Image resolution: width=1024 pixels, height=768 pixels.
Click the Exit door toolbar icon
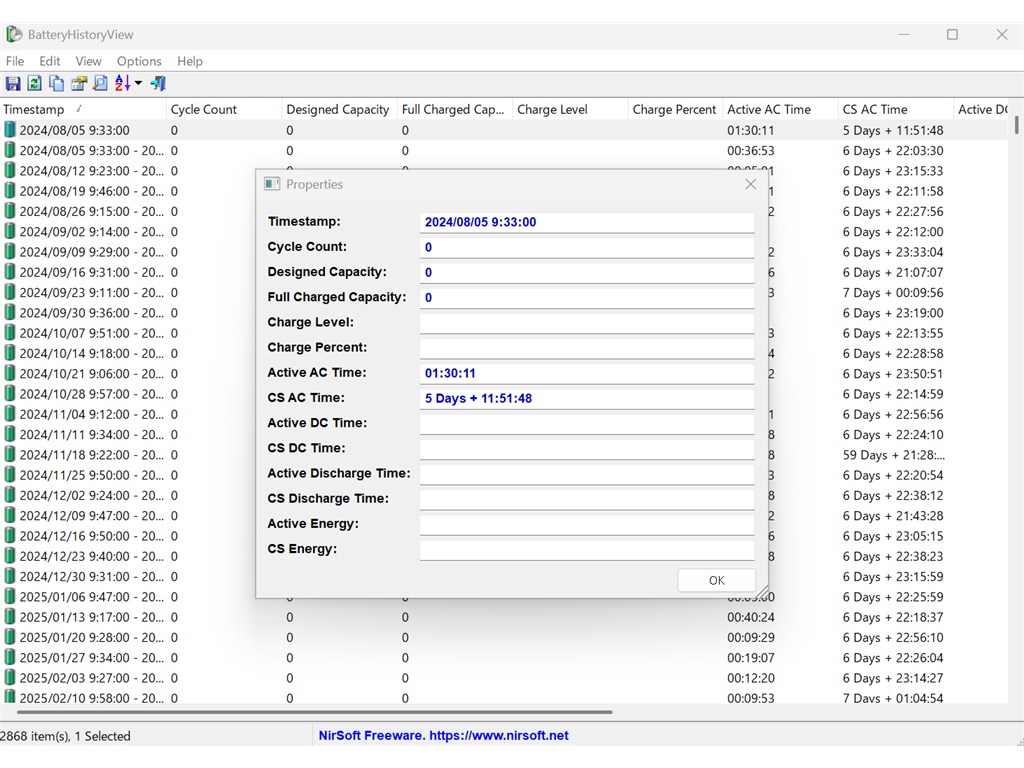tap(158, 84)
